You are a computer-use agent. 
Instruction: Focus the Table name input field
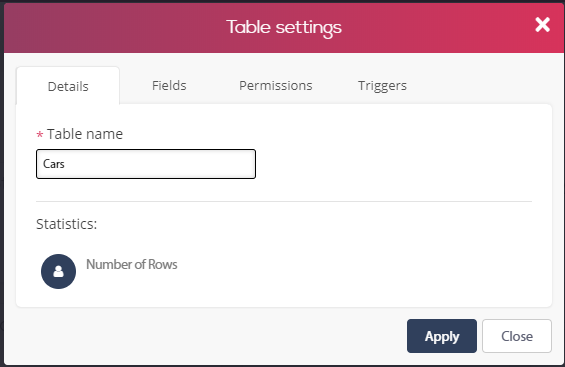tap(146, 164)
